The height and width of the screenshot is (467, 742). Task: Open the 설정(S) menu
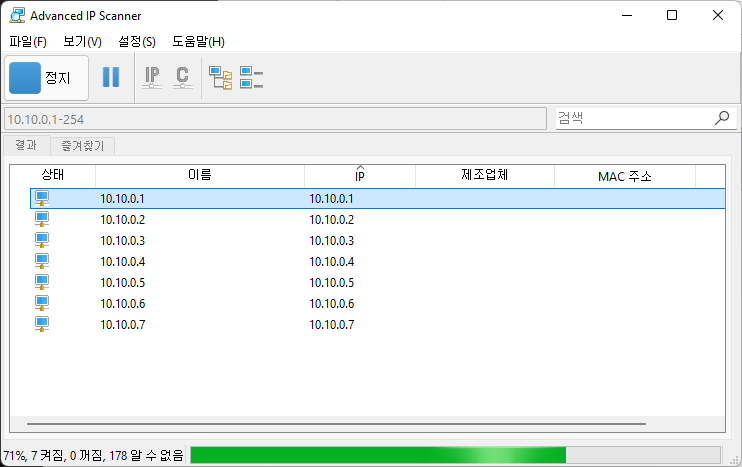[x=137, y=42]
